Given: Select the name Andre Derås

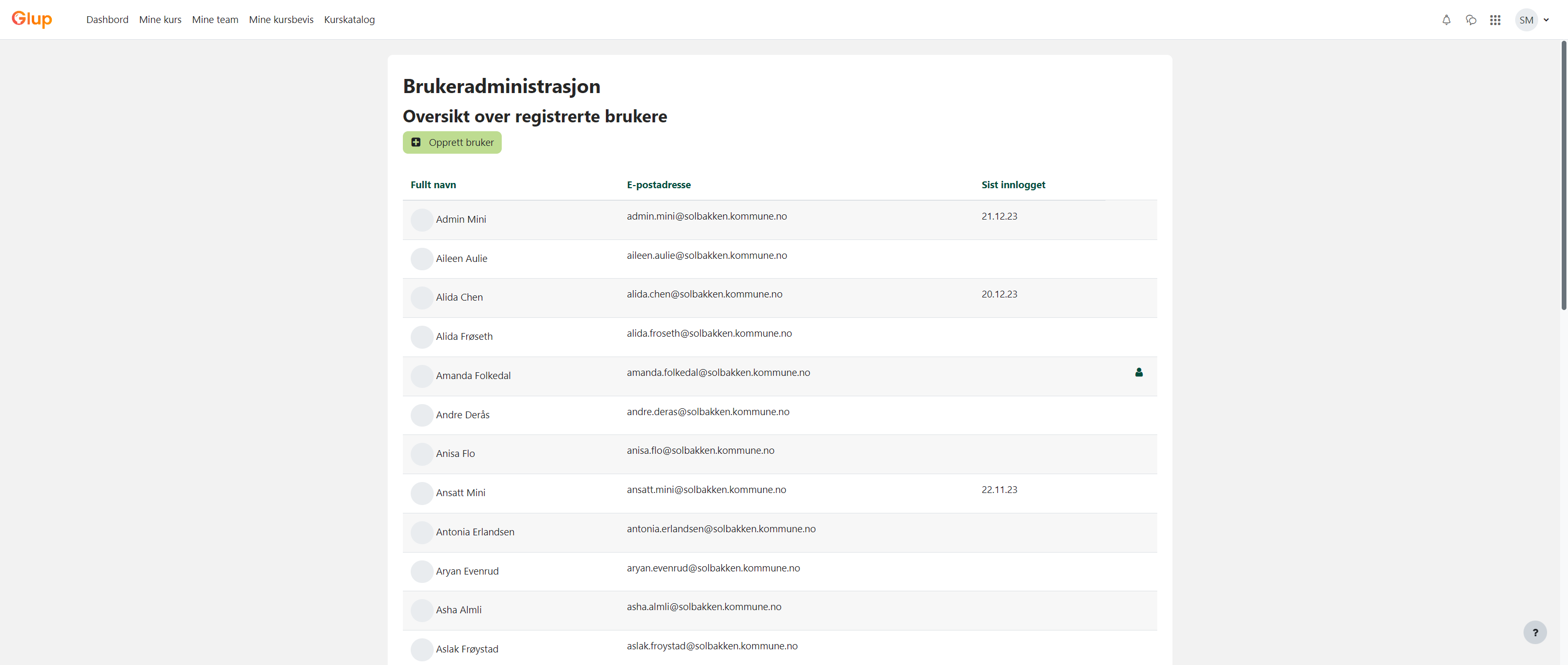Looking at the screenshot, I should coord(462,415).
